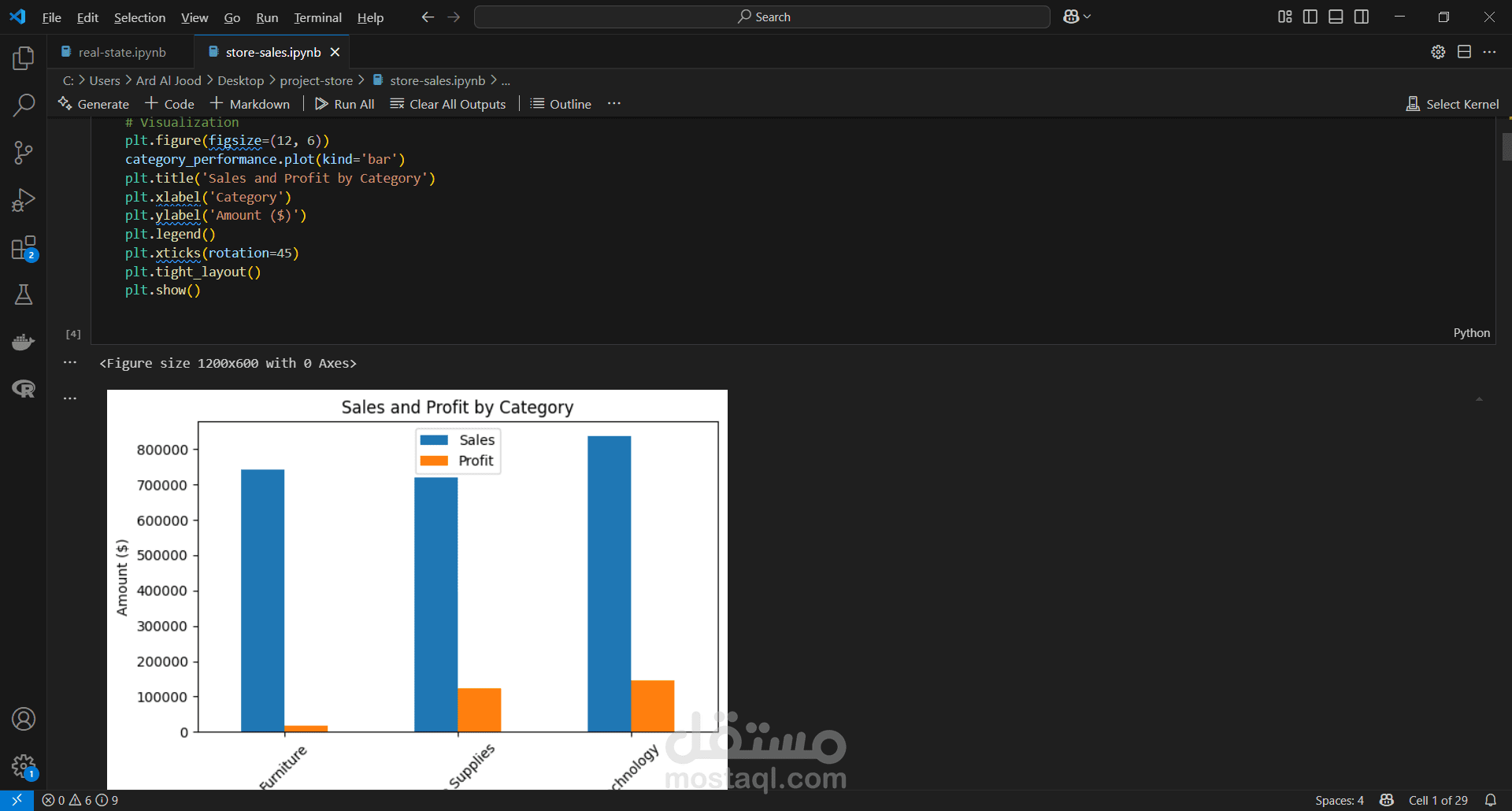Click Users in the breadcrumb path
1512x811 pixels.
point(105,80)
